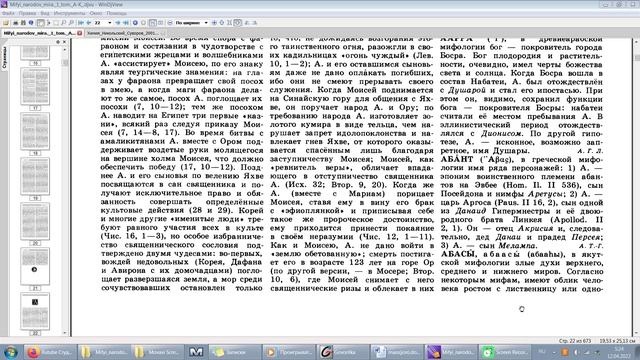Screen dimensions: 640x360
Task: Switch to the Gineritka taskbar item
Action: tap(342, 352)
